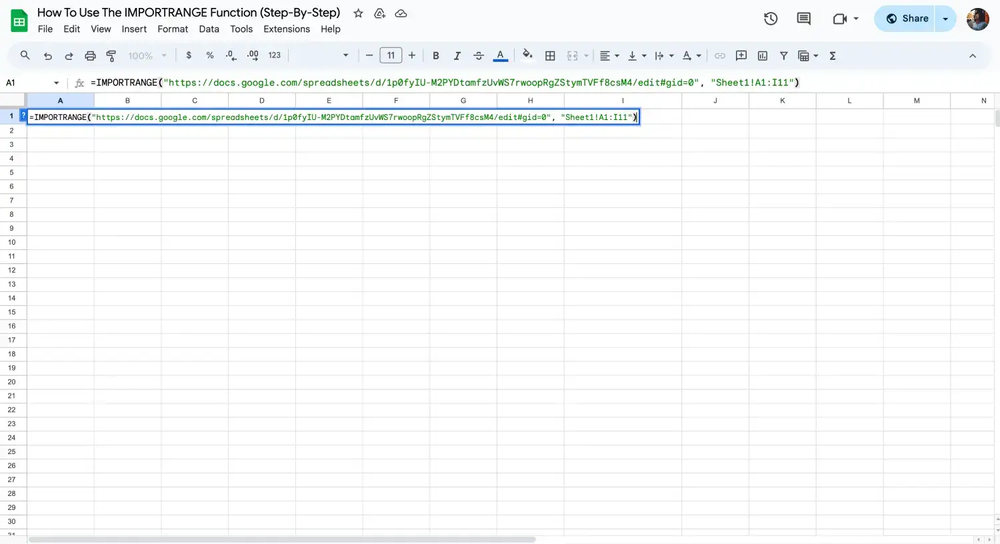Click the borders icon
1000x544 pixels.
click(x=549, y=56)
